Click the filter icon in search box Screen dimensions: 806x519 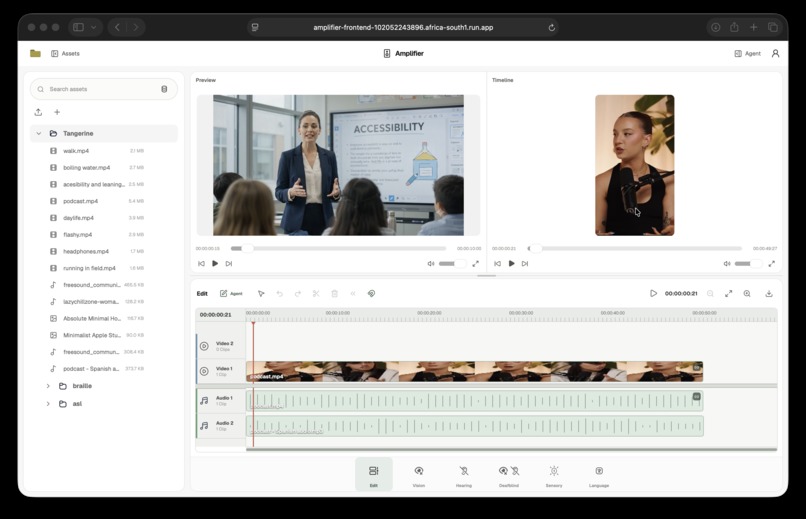click(x=164, y=89)
